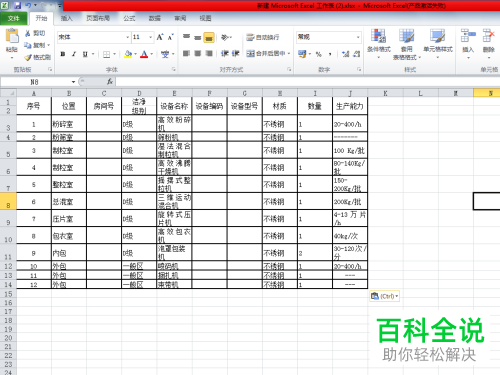Open Conditional Formatting menu

click(x=379, y=44)
